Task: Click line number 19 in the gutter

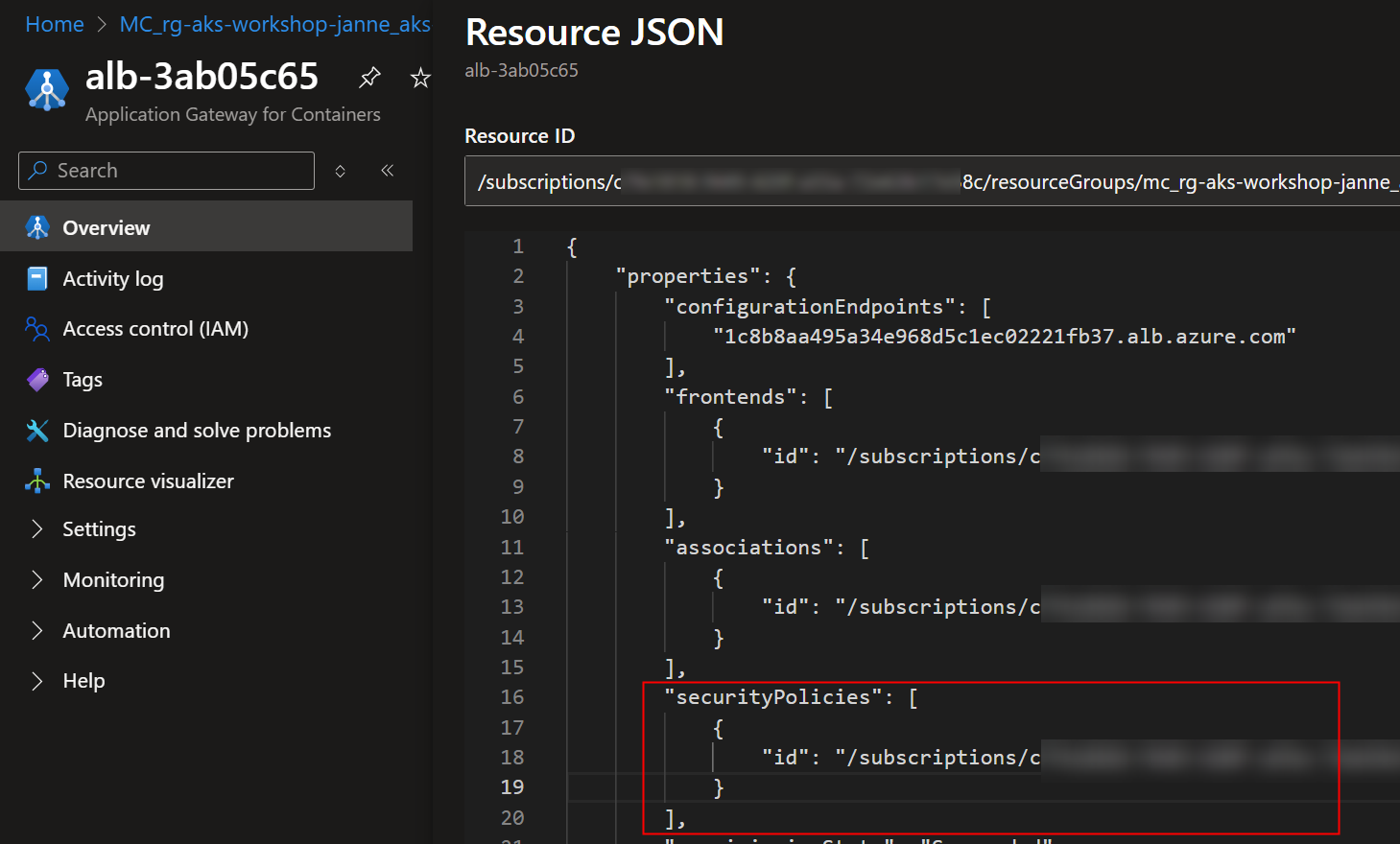Action: pos(512,787)
